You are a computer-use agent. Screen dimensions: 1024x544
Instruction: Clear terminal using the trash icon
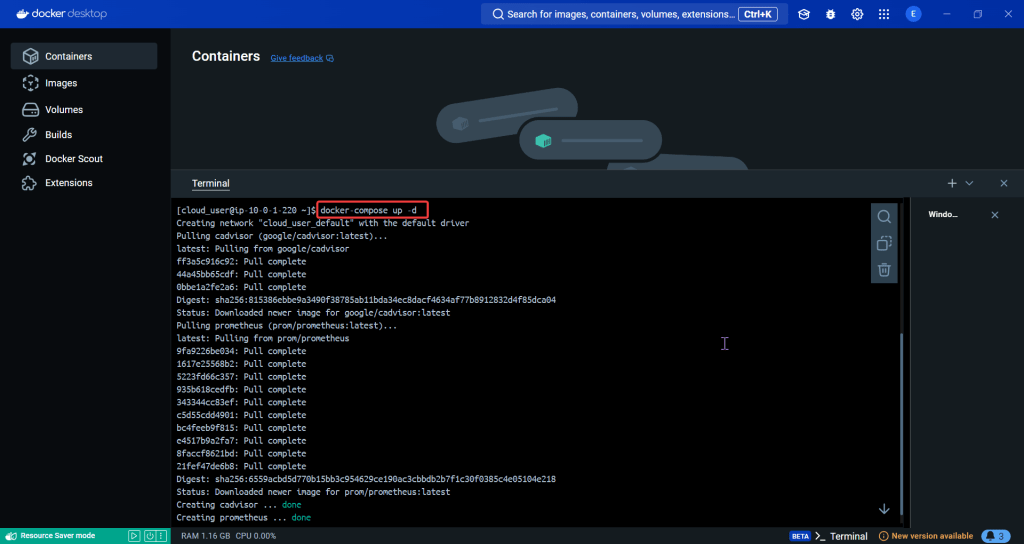click(x=884, y=270)
